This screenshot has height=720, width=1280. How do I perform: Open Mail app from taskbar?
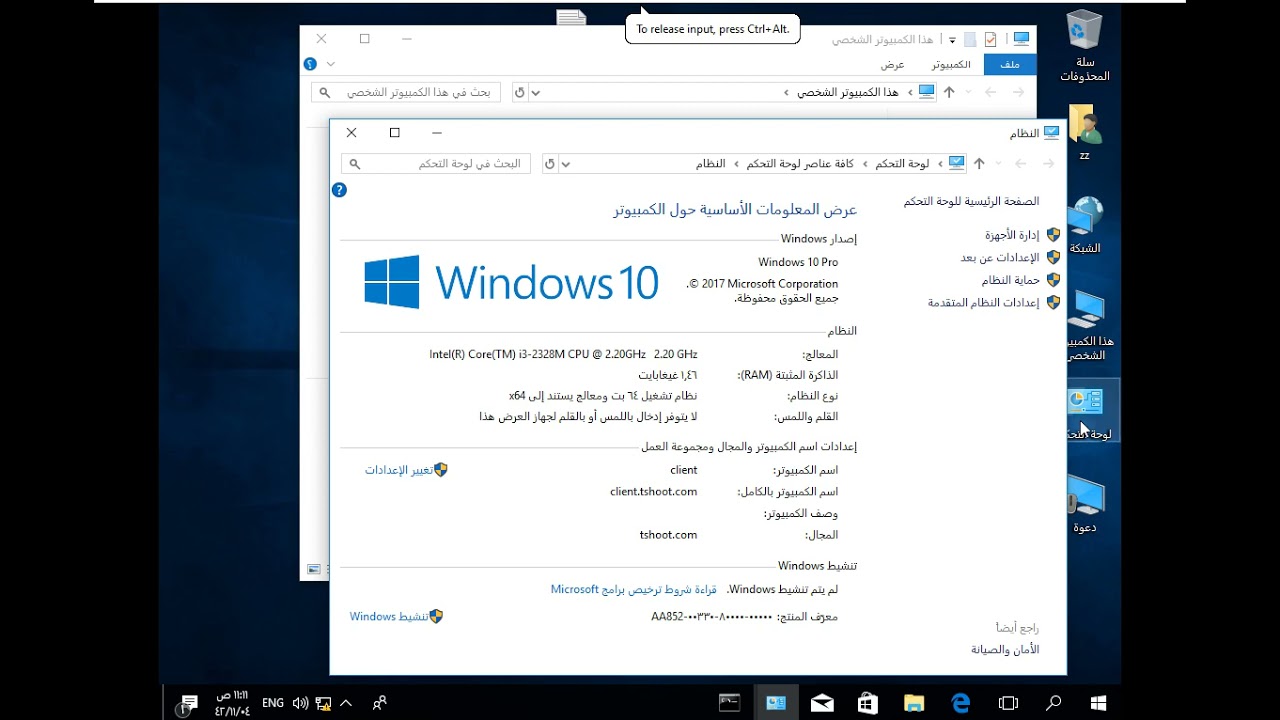click(x=822, y=703)
